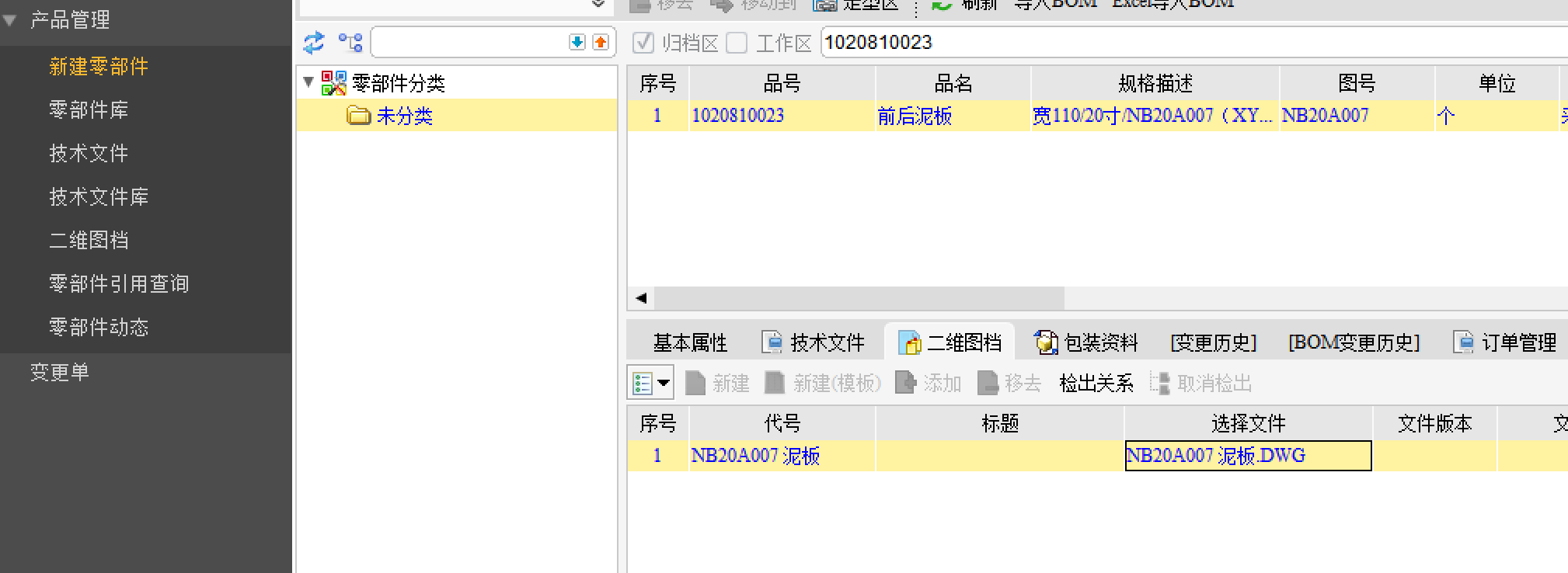Click the filter field containing 1020810023

point(1194,42)
